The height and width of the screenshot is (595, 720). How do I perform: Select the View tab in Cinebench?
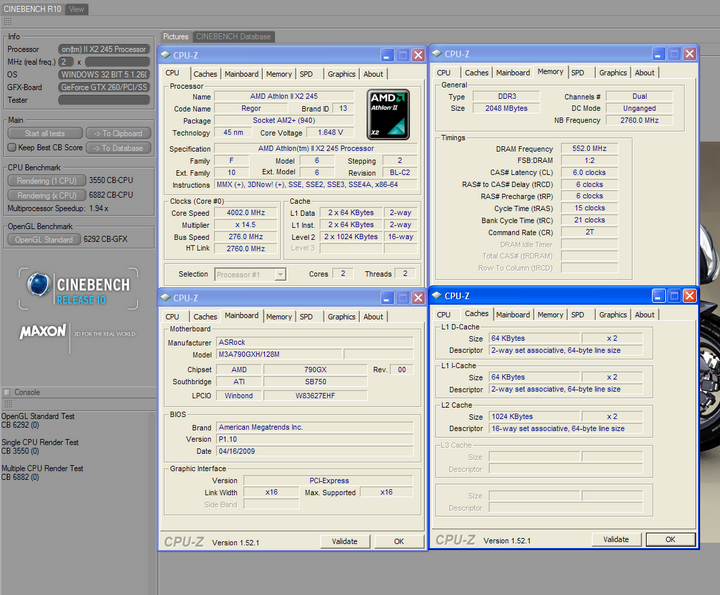point(77,9)
